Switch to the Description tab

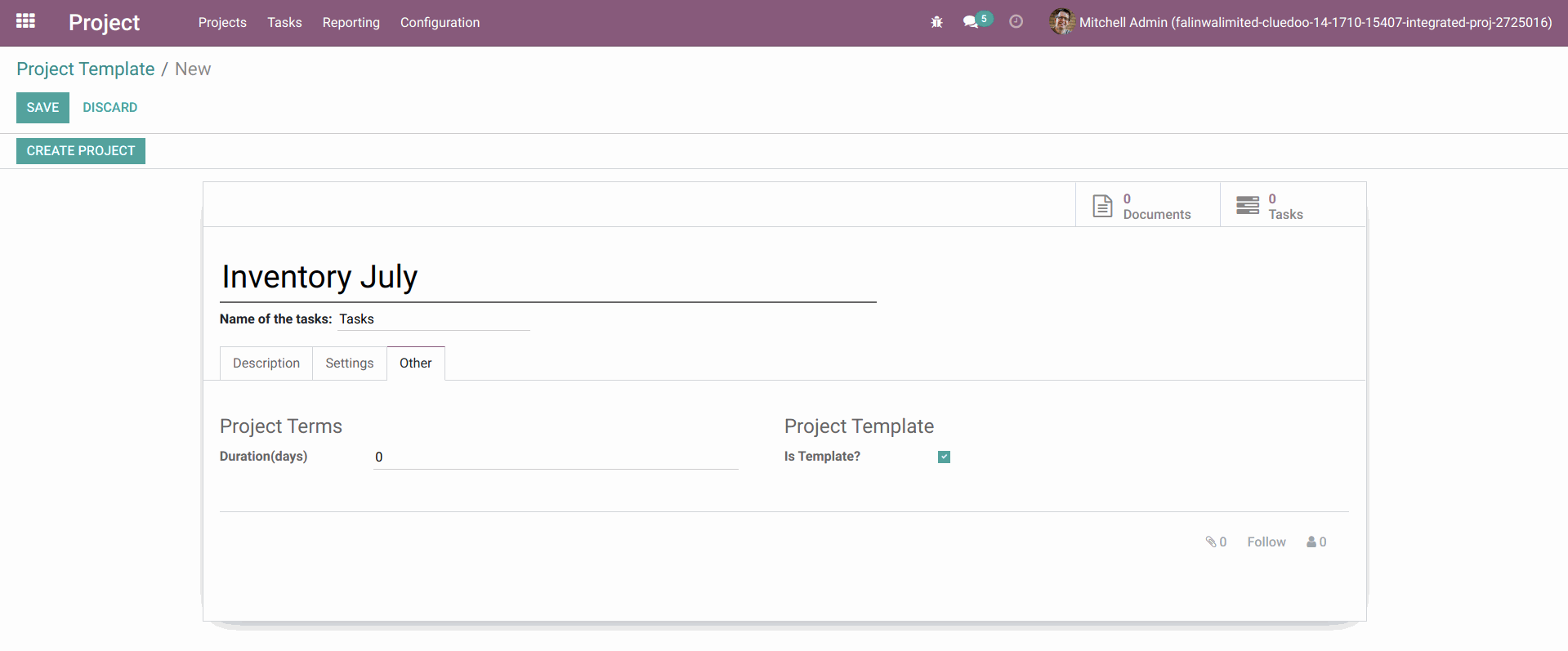pyautogui.click(x=266, y=363)
